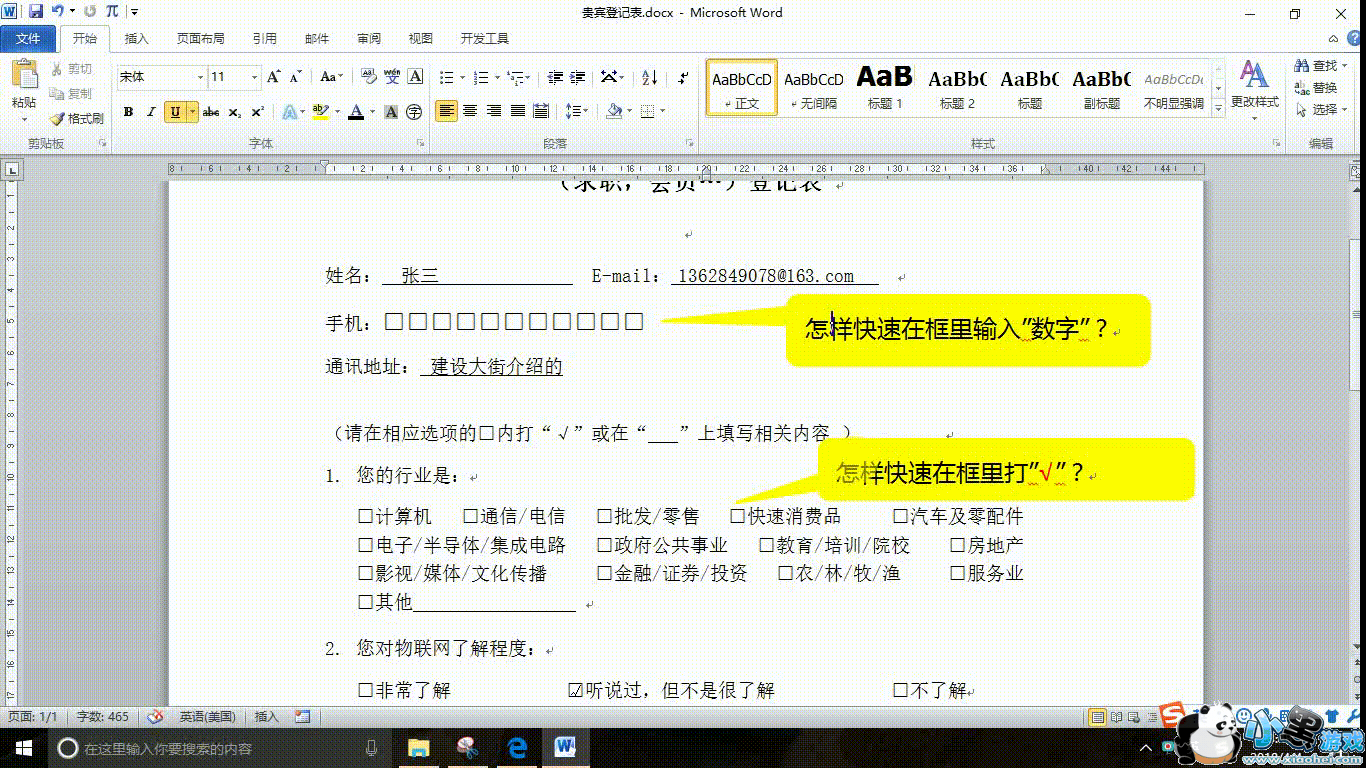
Task: Open the 文件 (File) tab
Action: pyautogui.click(x=28, y=38)
